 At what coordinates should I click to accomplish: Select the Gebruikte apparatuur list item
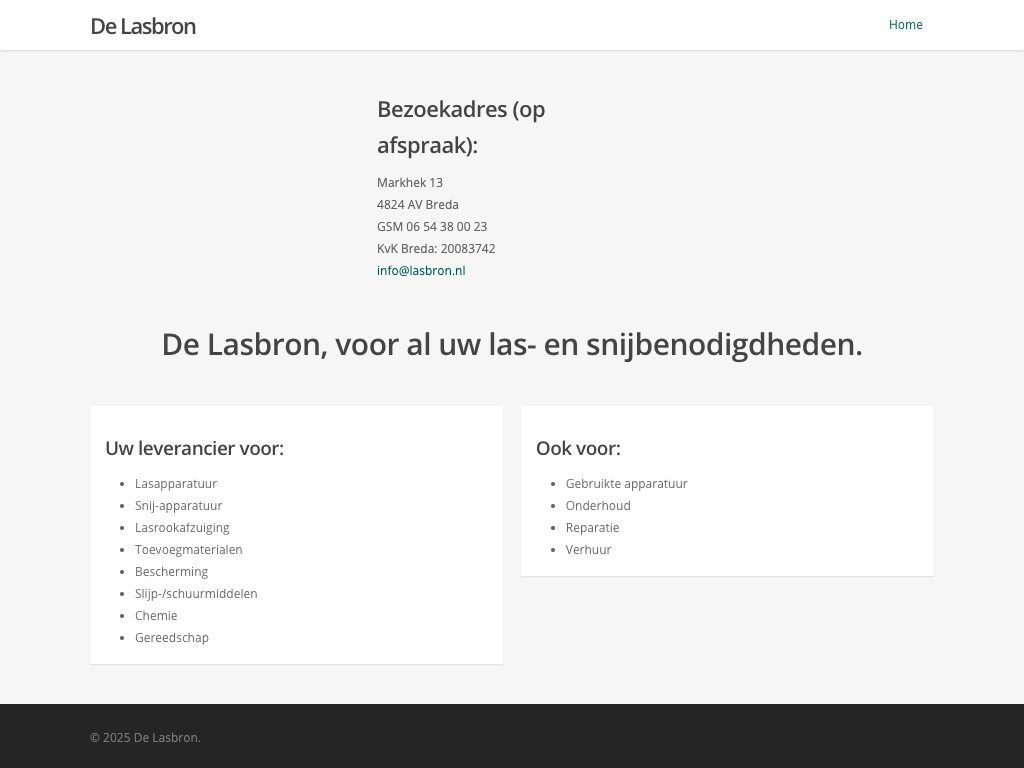pos(627,484)
